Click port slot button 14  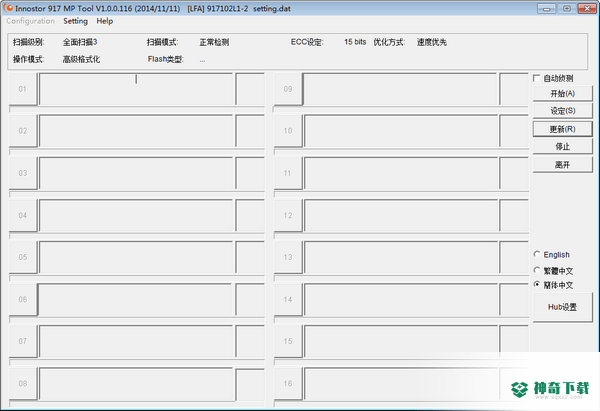[288, 299]
